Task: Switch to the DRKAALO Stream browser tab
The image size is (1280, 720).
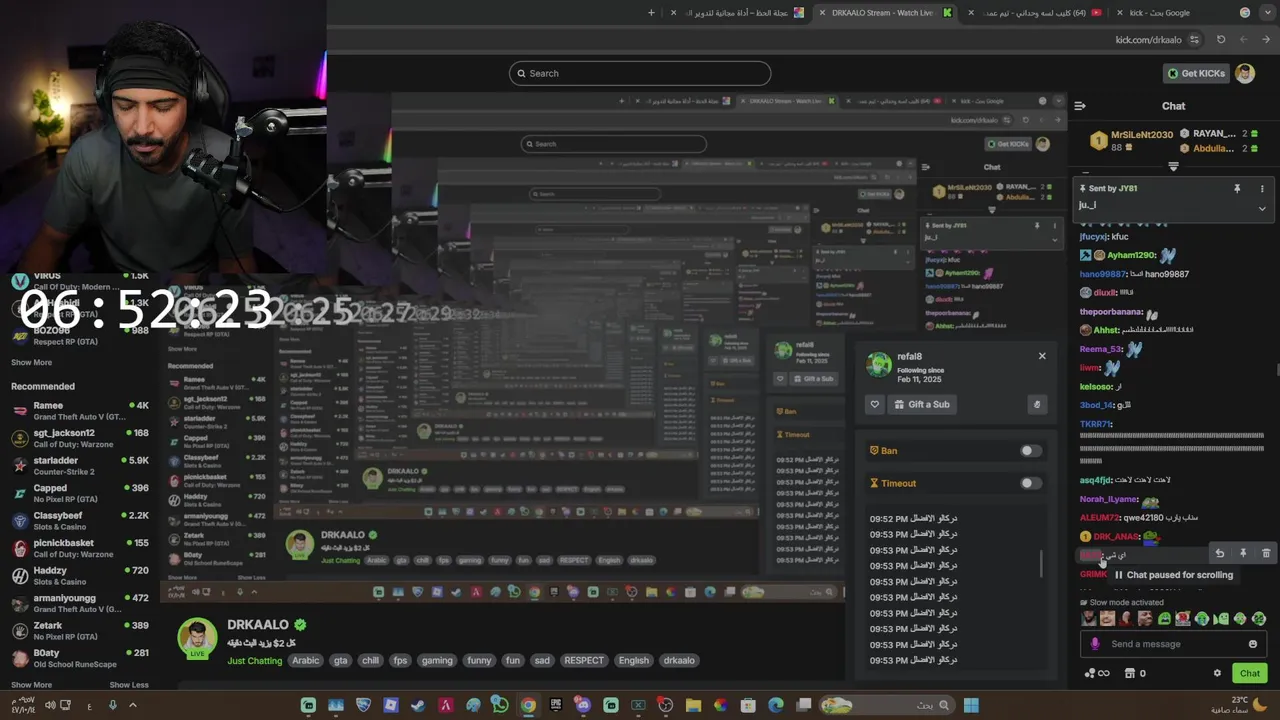Action: (885, 13)
